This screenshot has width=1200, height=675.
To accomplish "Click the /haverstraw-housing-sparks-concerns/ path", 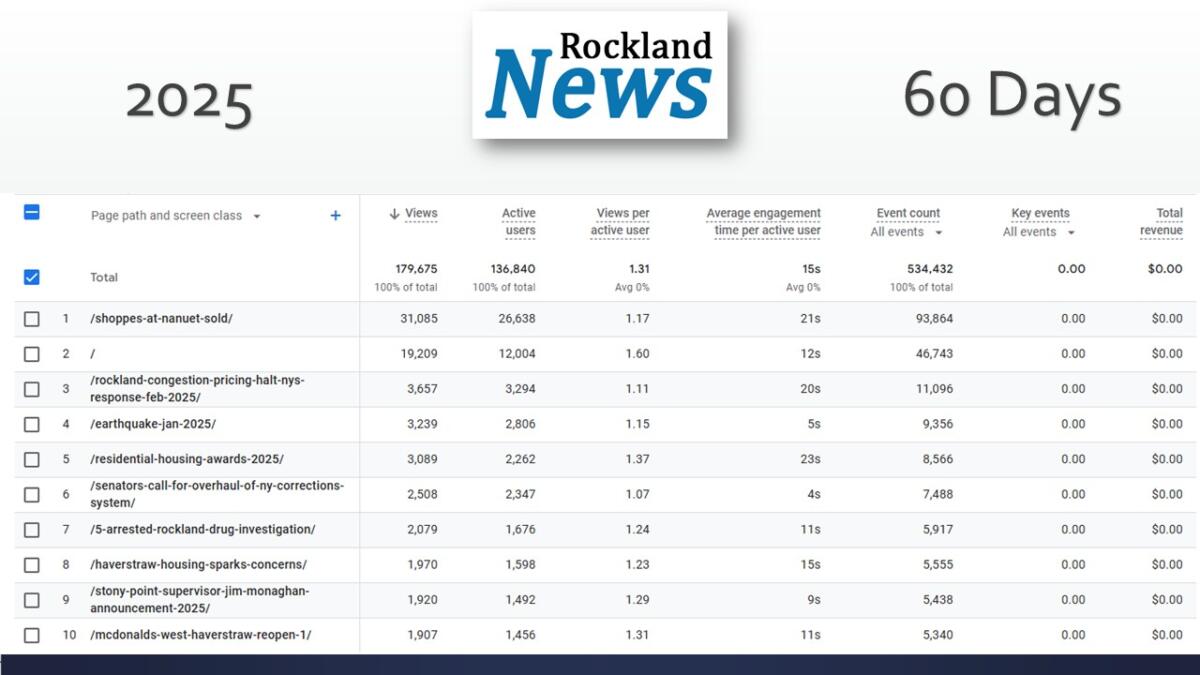I will click(x=198, y=565).
